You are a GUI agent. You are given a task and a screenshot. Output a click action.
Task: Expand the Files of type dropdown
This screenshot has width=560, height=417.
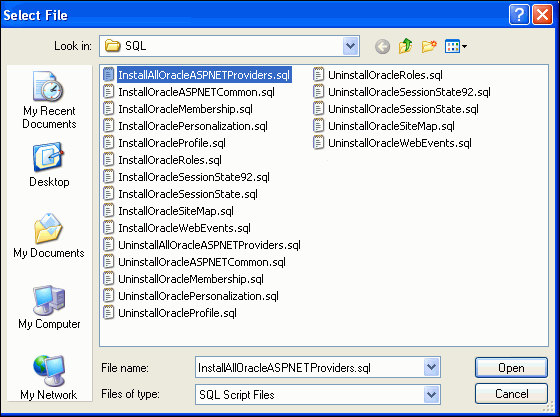pyautogui.click(x=431, y=394)
